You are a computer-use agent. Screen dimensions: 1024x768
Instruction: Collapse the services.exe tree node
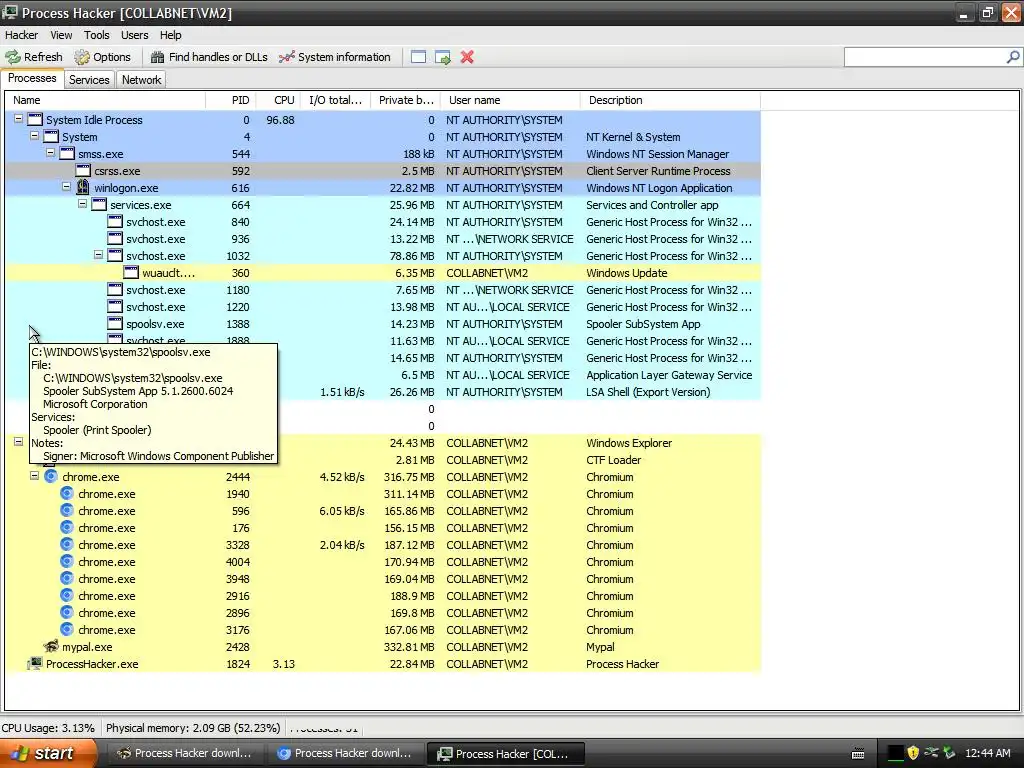tap(82, 204)
